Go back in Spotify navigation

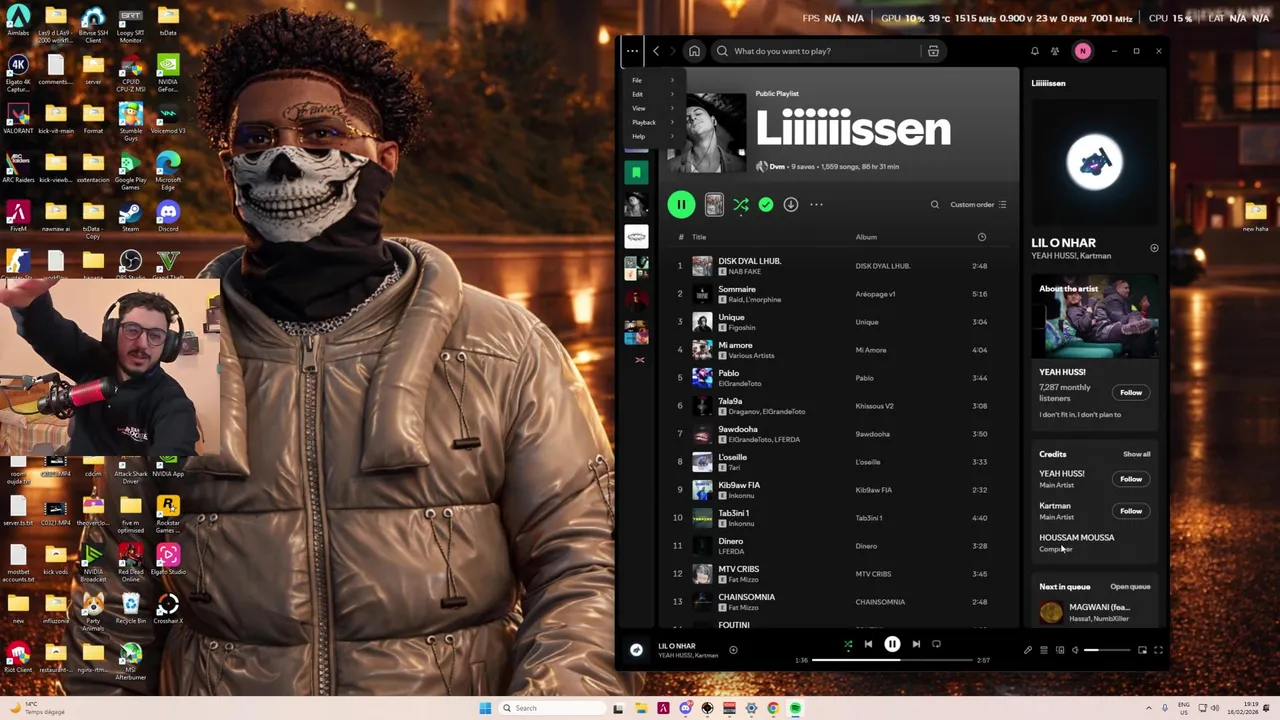(656, 51)
